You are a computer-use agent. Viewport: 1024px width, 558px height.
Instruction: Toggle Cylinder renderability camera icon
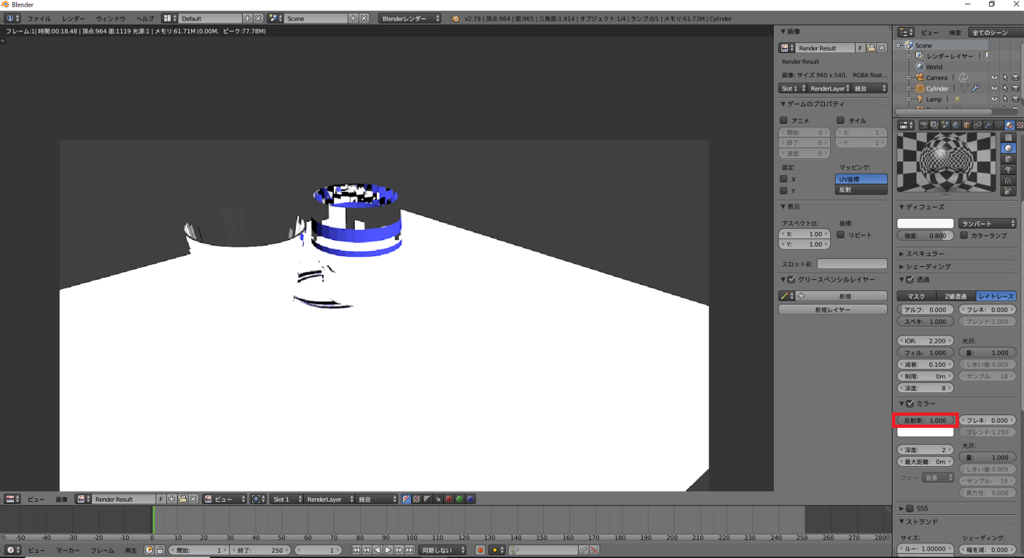(x=1016, y=88)
